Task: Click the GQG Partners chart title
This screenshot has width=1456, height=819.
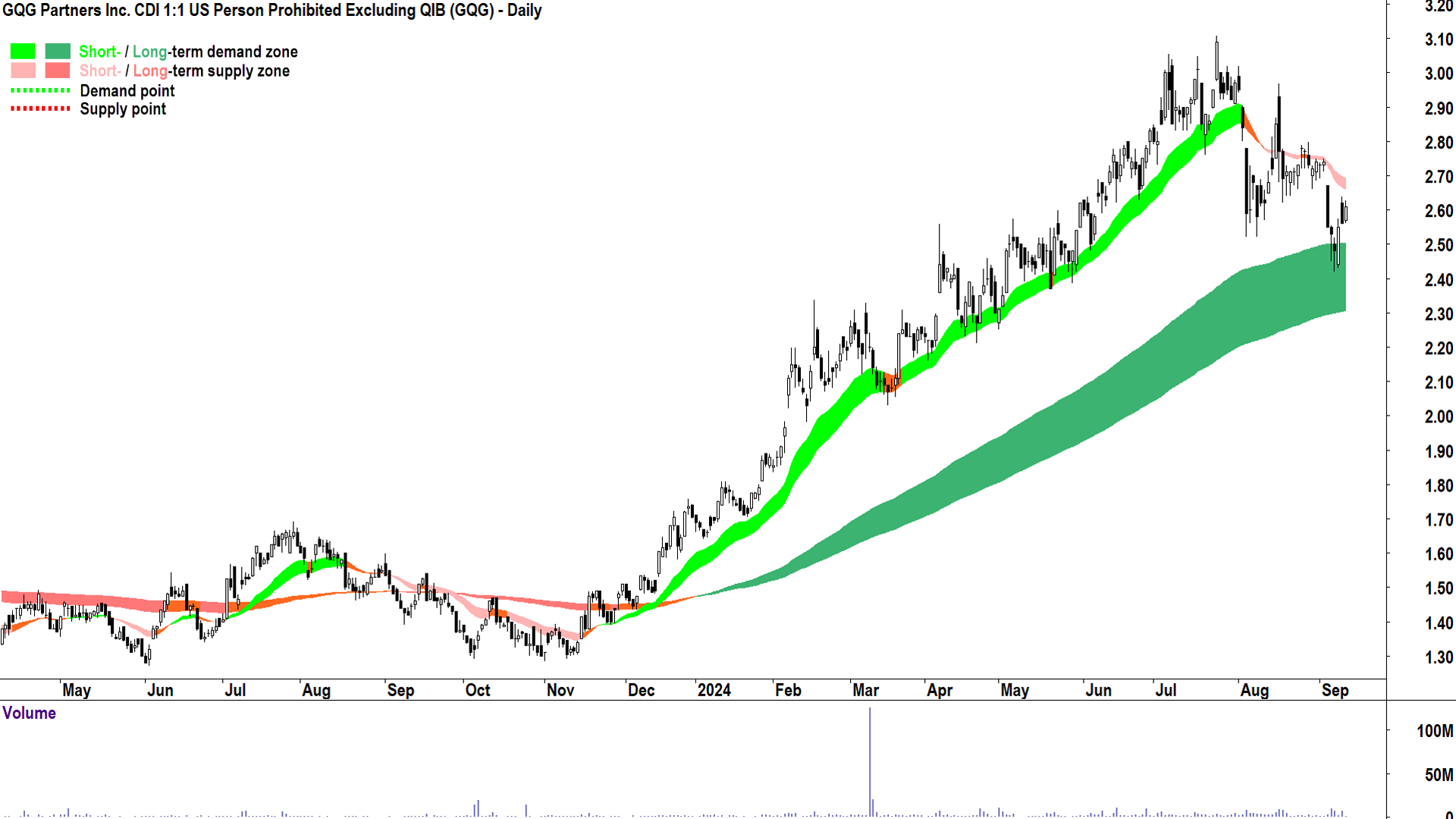Action: [271, 11]
